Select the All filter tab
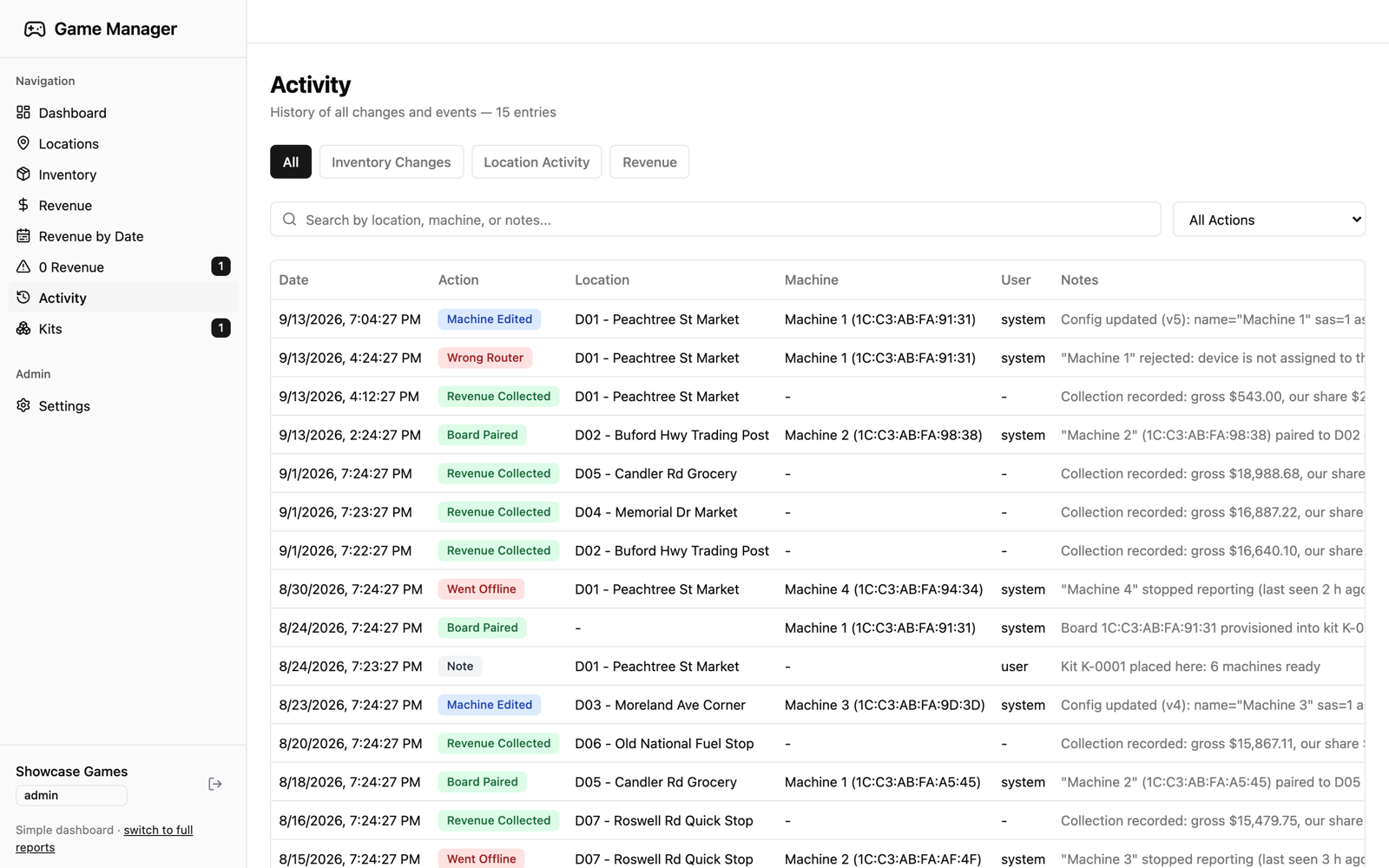 291,162
